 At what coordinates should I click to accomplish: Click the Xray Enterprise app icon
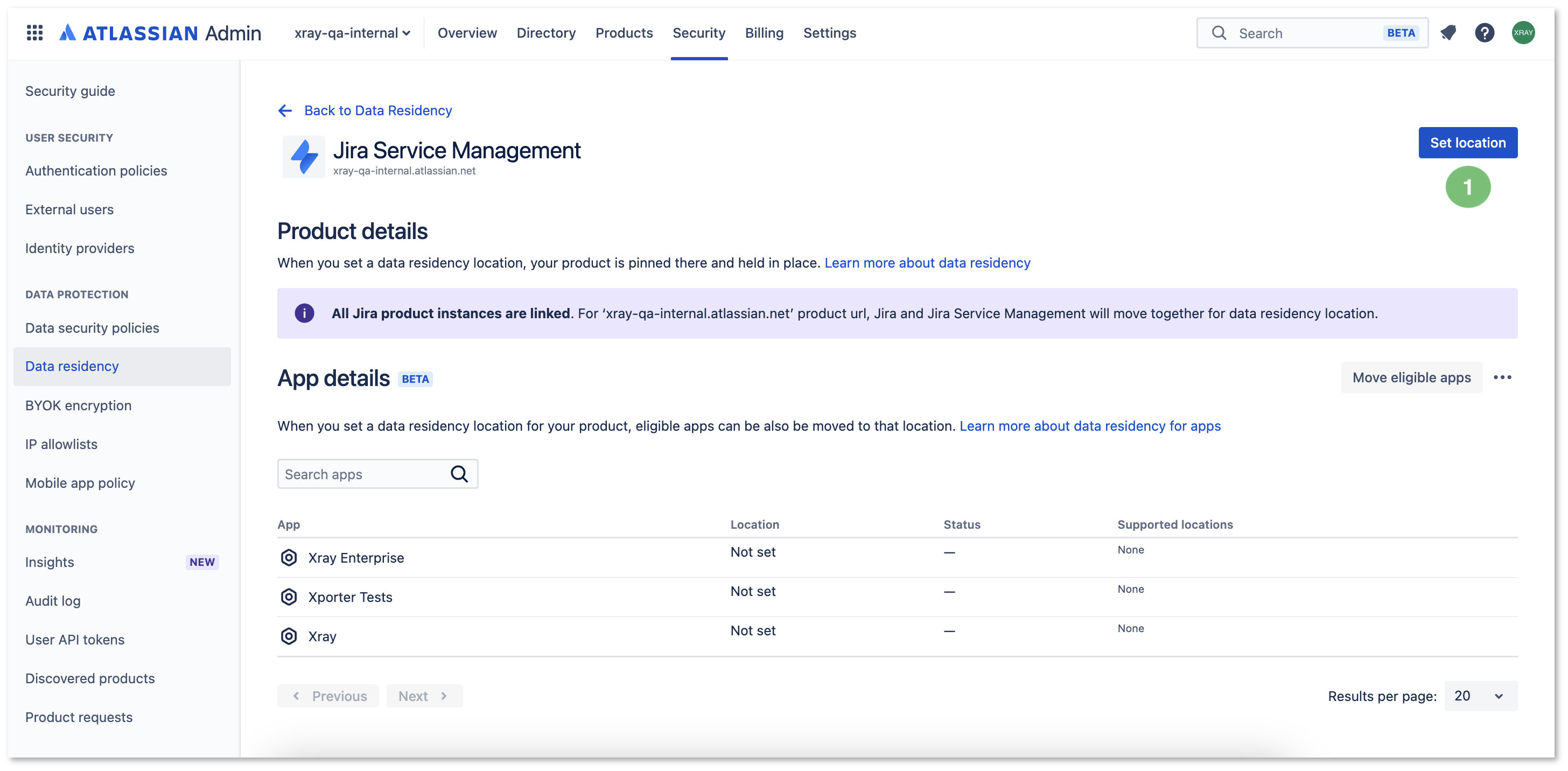coord(289,558)
